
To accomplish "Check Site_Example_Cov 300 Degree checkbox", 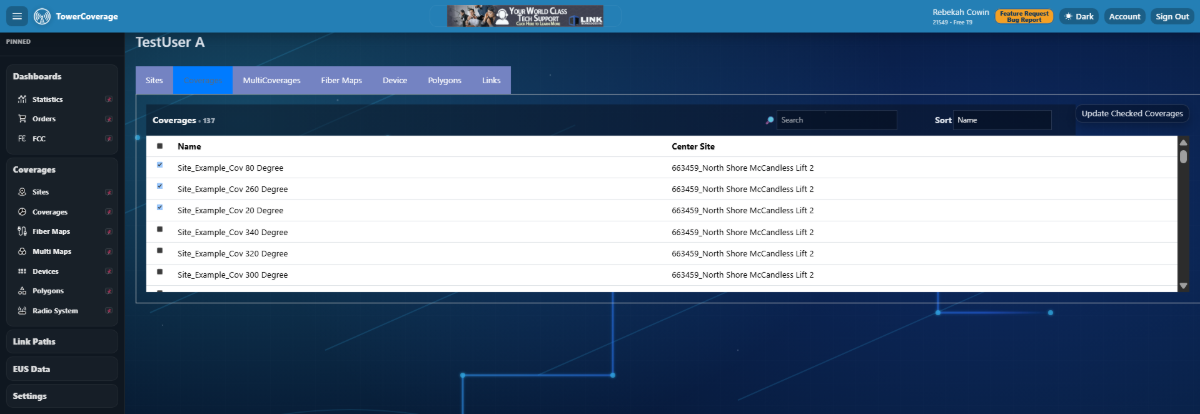I will (x=160, y=271).
